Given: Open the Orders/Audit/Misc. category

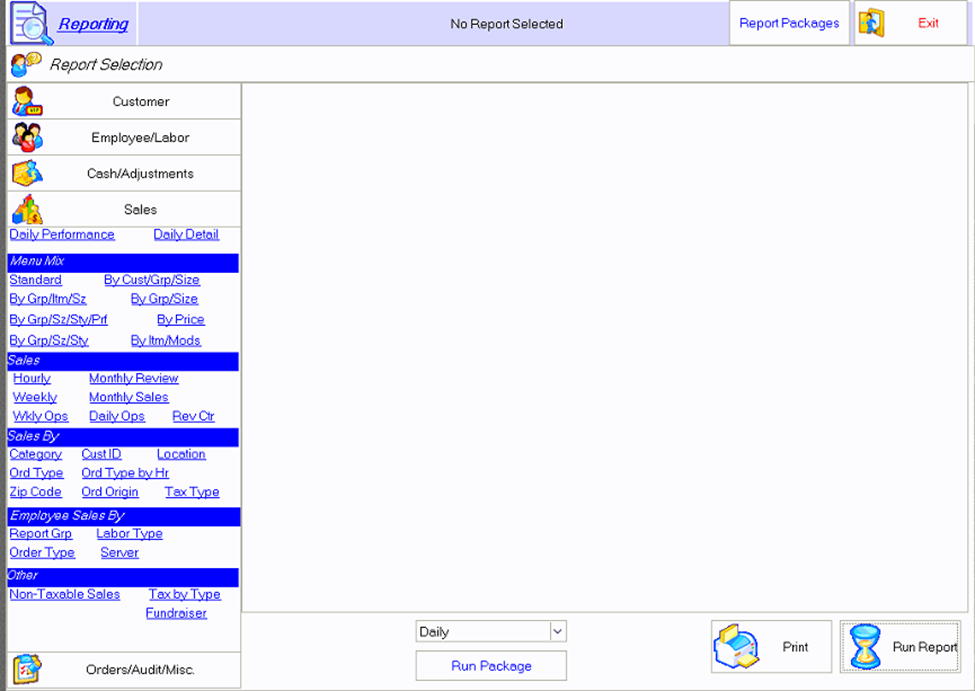Looking at the screenshot, I should [x=124, y=669].
